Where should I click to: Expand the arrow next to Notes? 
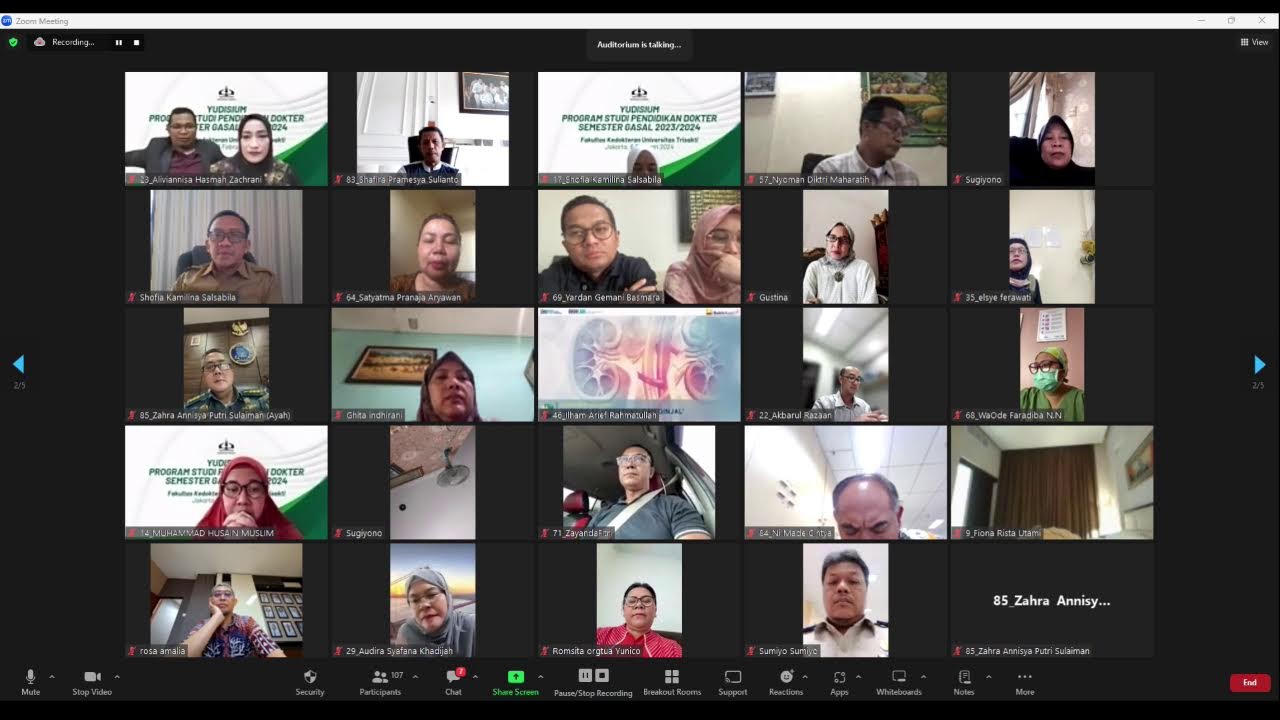pyautogui.click(x=989, y=677)
